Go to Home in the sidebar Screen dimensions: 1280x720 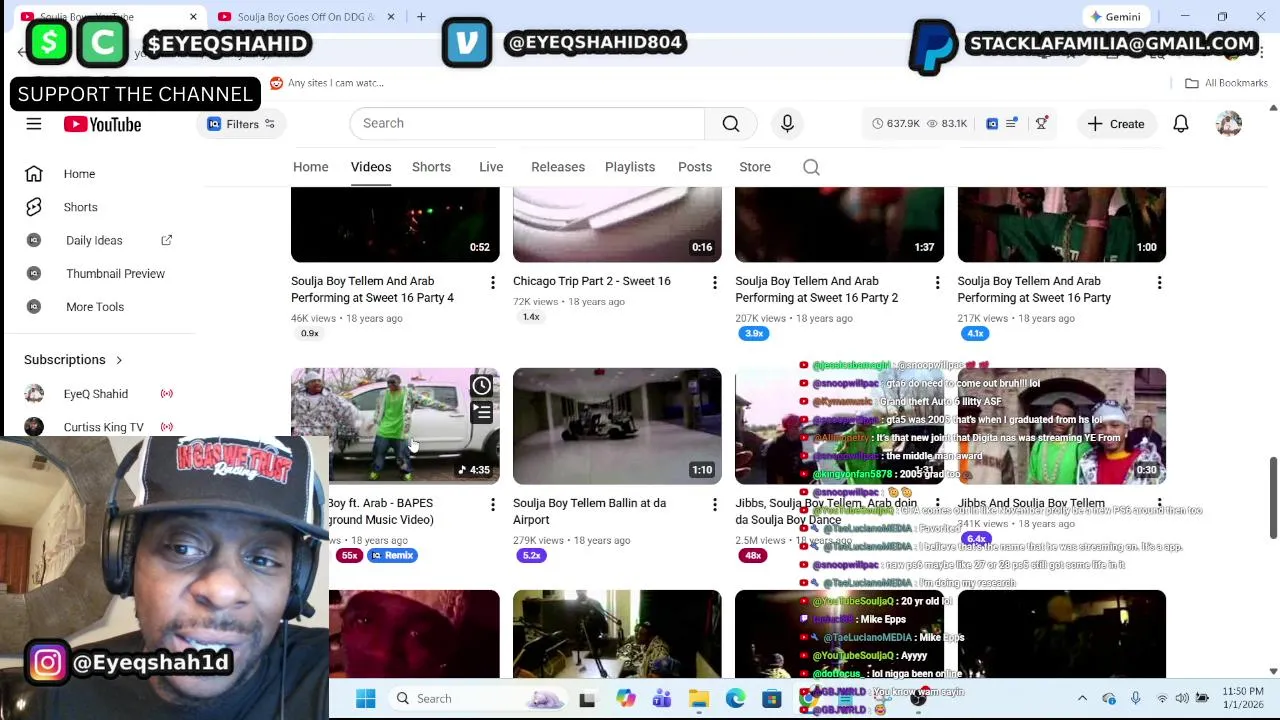point(79,174)
